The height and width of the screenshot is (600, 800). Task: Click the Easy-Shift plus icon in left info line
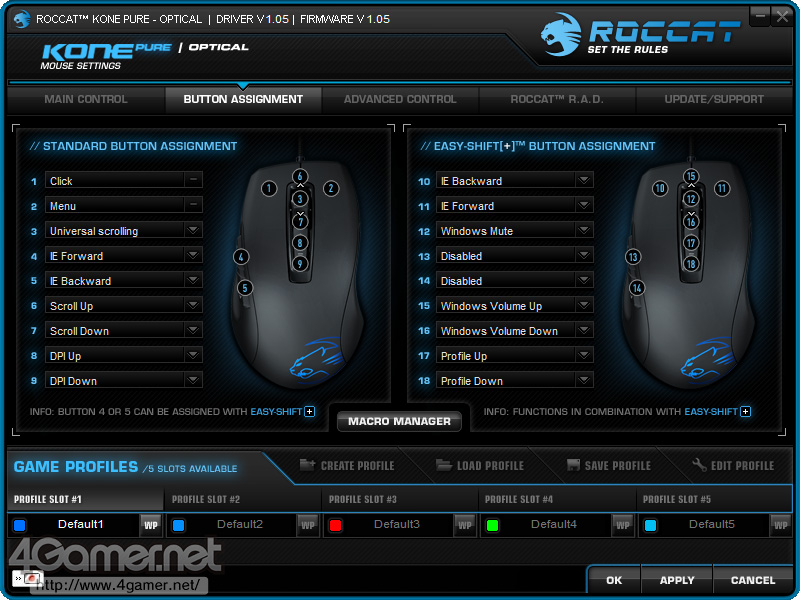(x=310, y=411)
